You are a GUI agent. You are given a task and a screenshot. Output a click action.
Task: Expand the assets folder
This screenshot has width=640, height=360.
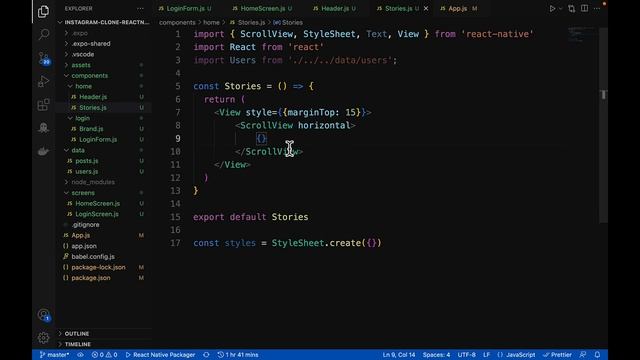(81, 65)
